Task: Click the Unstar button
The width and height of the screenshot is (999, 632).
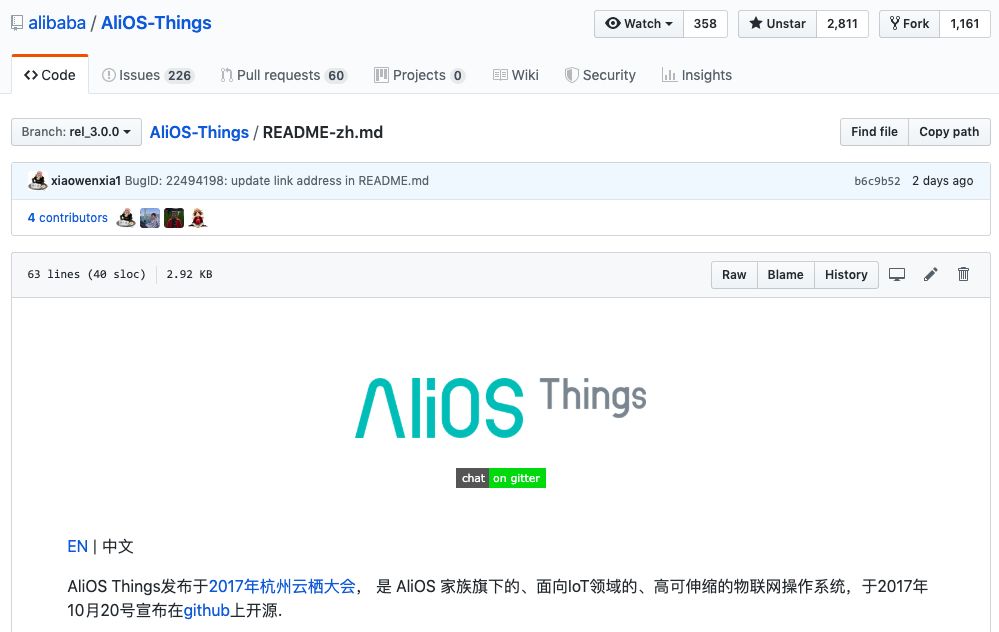Action: (777, 24)
